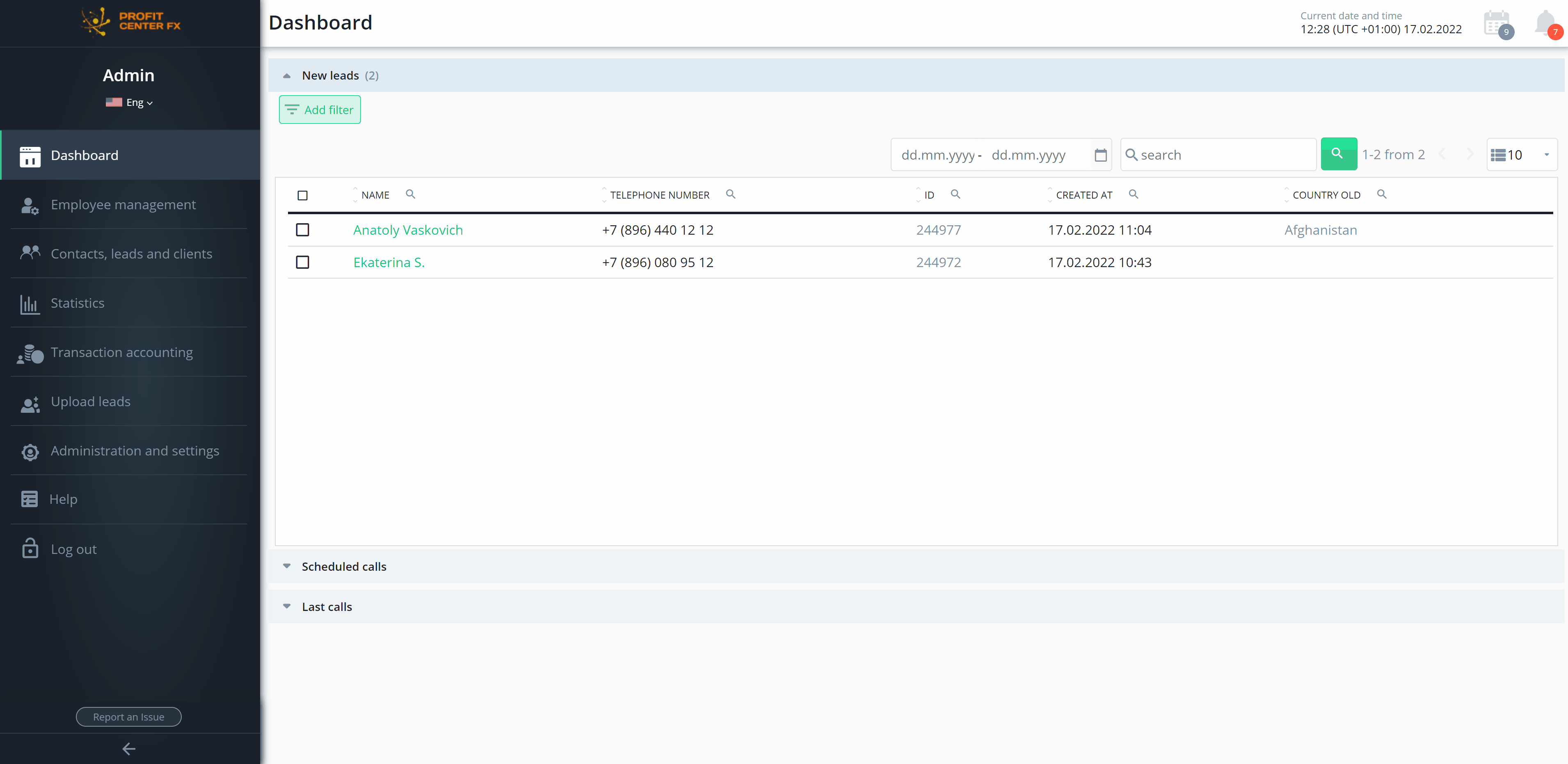This screenshot has width=1568, height=764.
Task: Sort by TELEPHONE NUMBER column arrows
Action: pos(604,195)
